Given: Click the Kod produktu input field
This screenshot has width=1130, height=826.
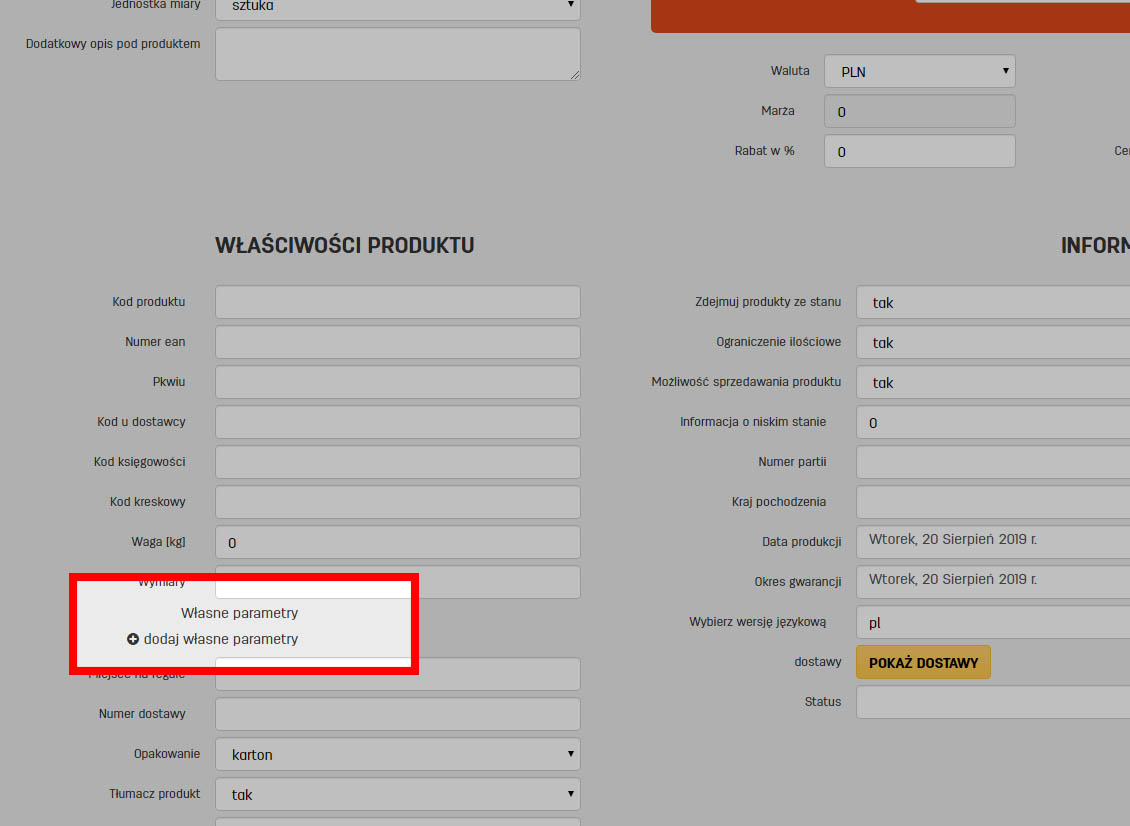Looking at the screenshot, I should [x=397, y=302].
